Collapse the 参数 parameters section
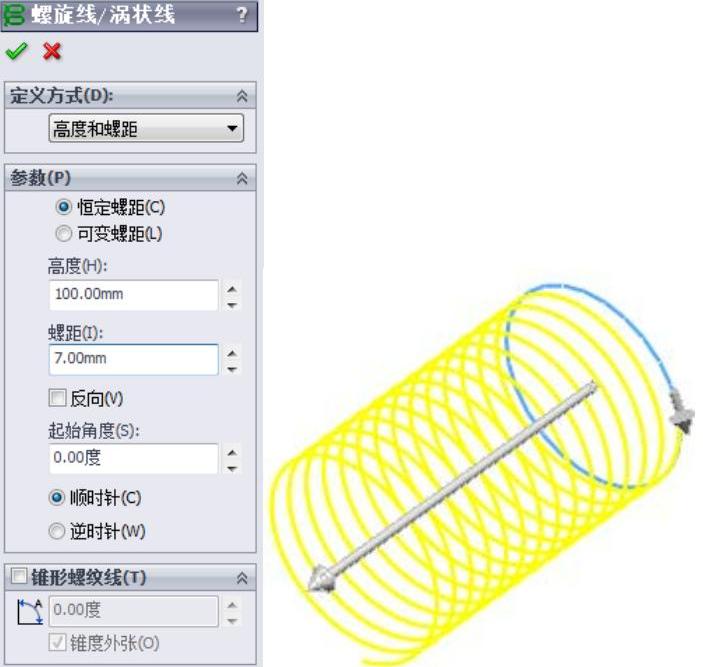 coord(242,178)
